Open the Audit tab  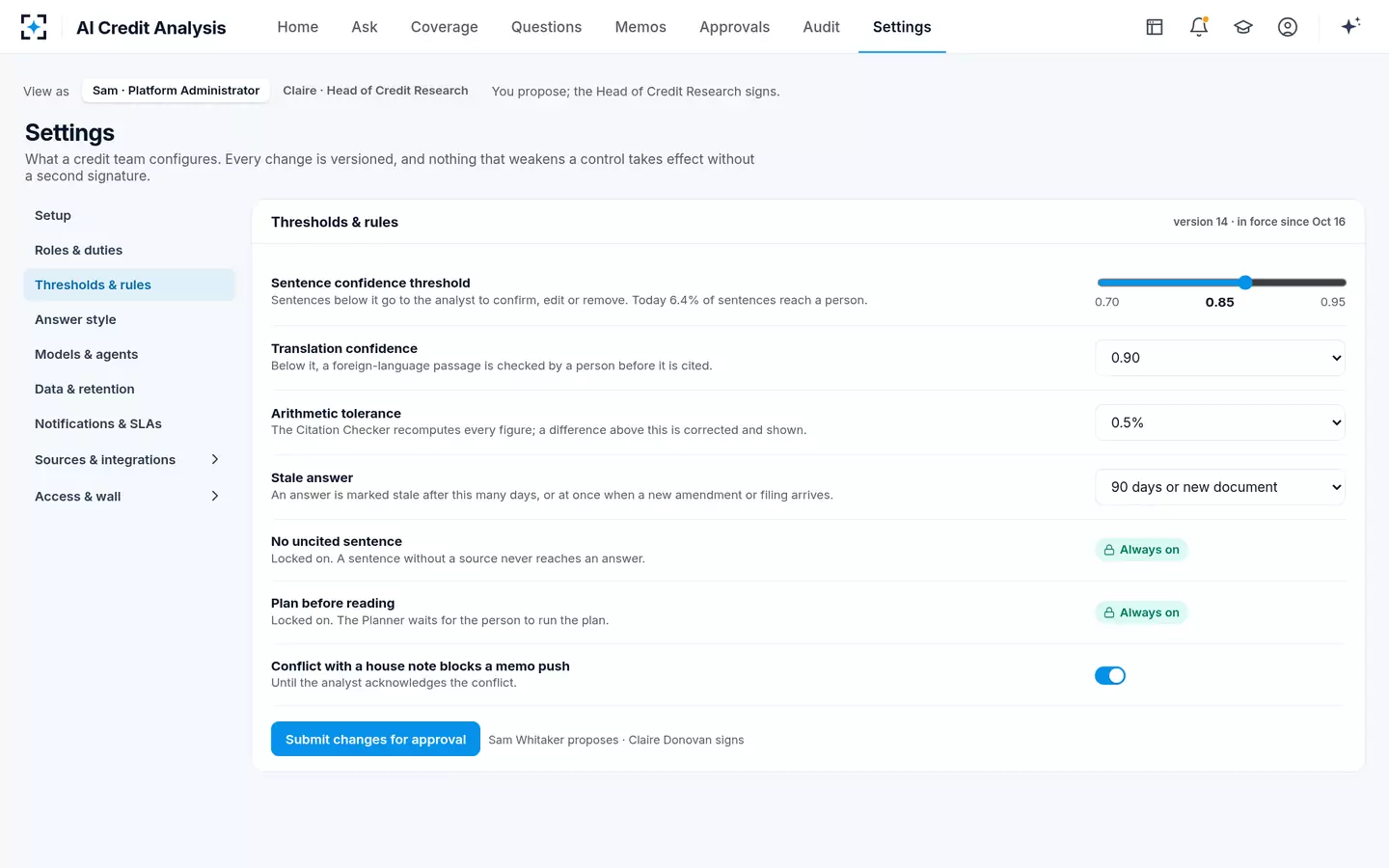822,27
